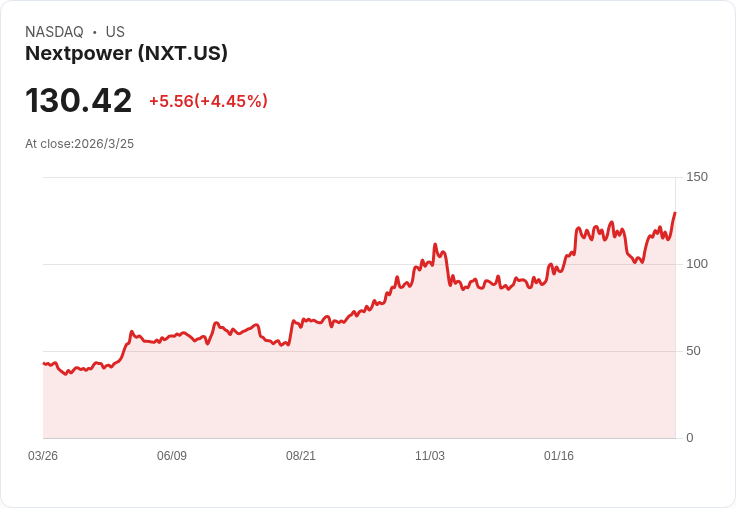The image size is (736, 508).
Task: Click the 100 y-axis price label
Action: (697, 264)
